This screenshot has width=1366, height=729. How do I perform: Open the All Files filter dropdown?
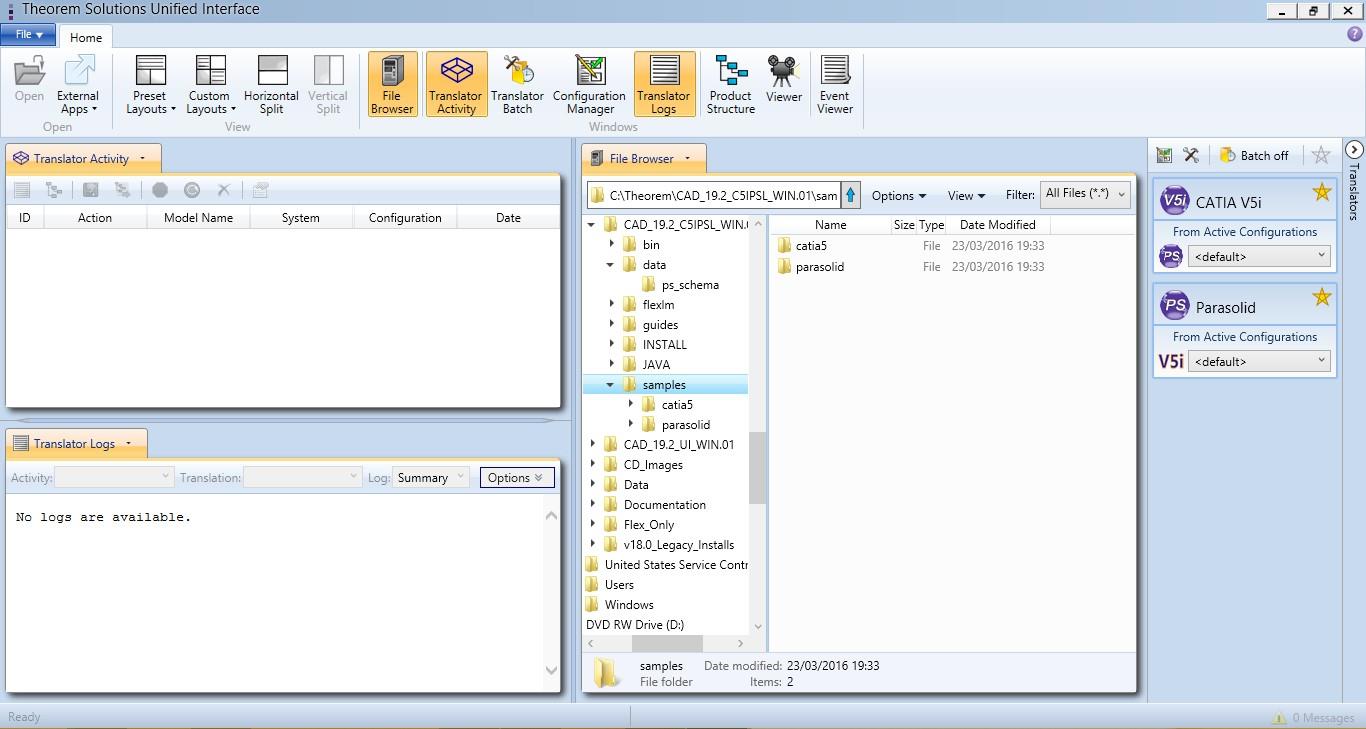[x=1086, y=194]
